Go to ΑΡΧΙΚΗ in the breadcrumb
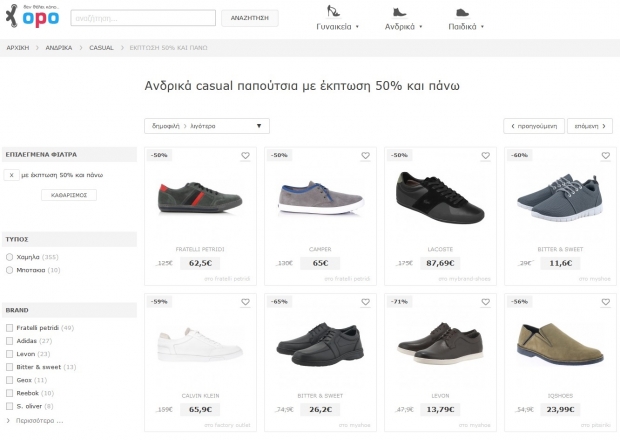 [x=18, y=48]
